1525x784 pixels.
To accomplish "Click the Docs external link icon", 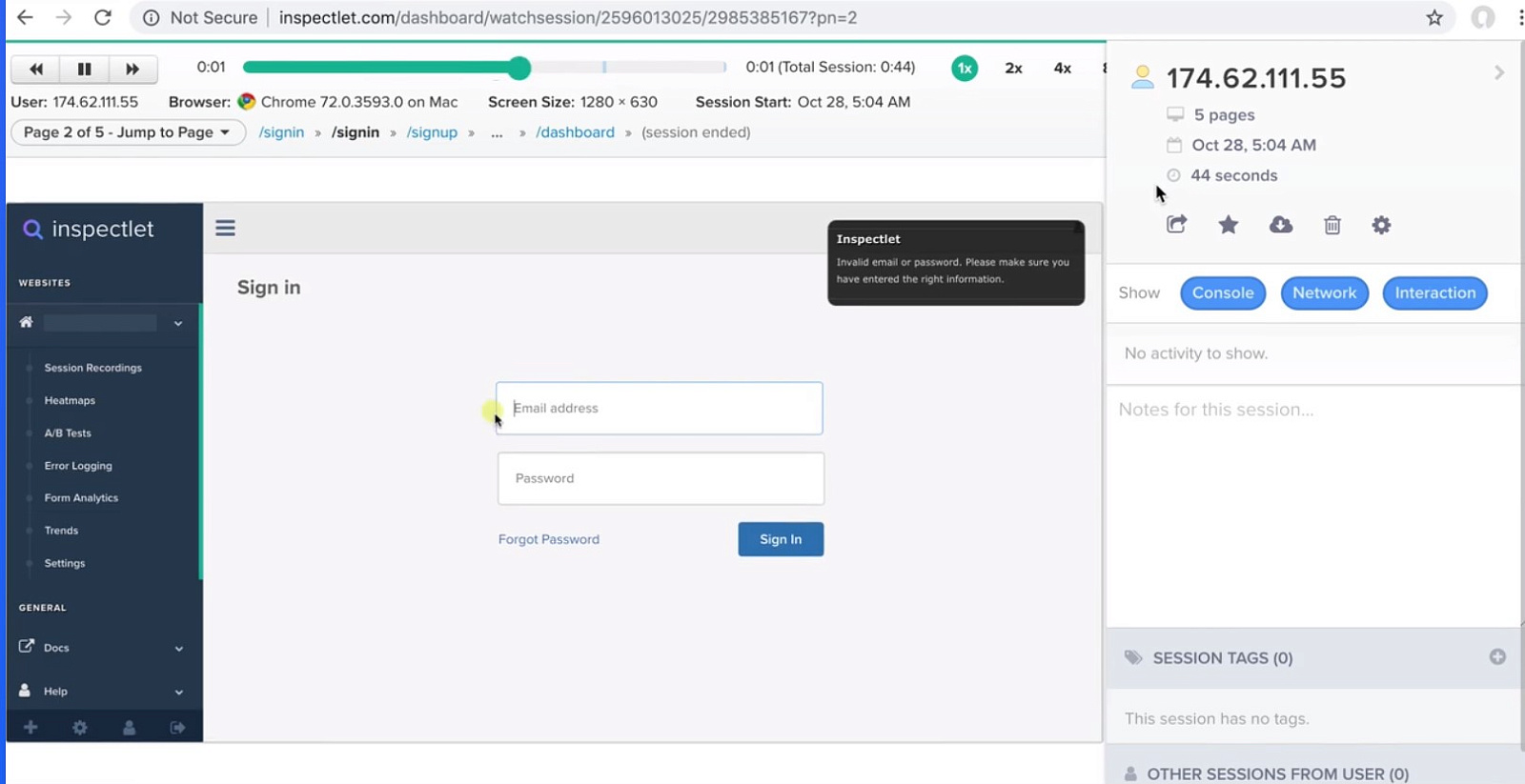I will [27, 646].
